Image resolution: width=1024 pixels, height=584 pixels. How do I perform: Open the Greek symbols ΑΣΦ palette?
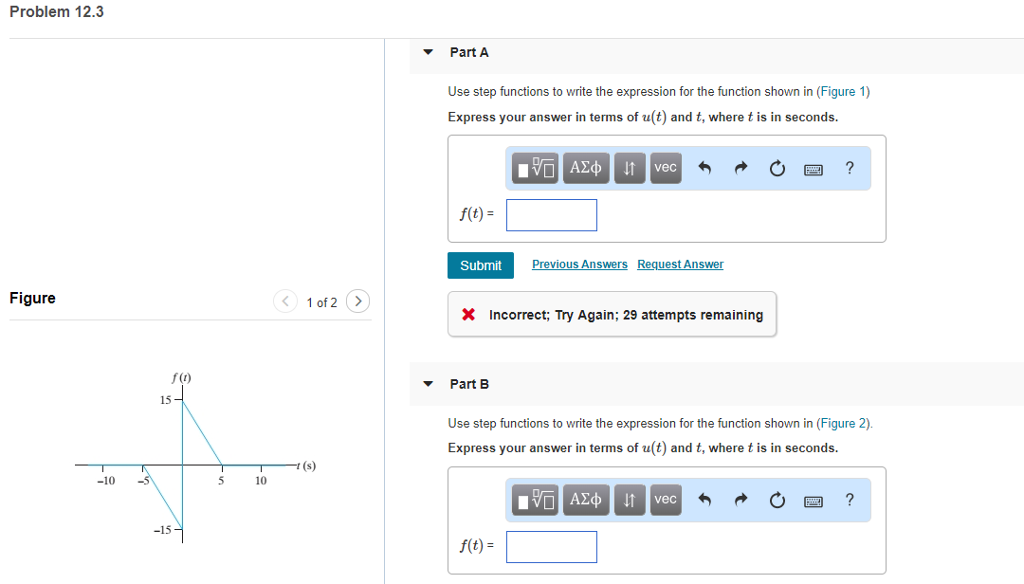(x=585, y=168)
